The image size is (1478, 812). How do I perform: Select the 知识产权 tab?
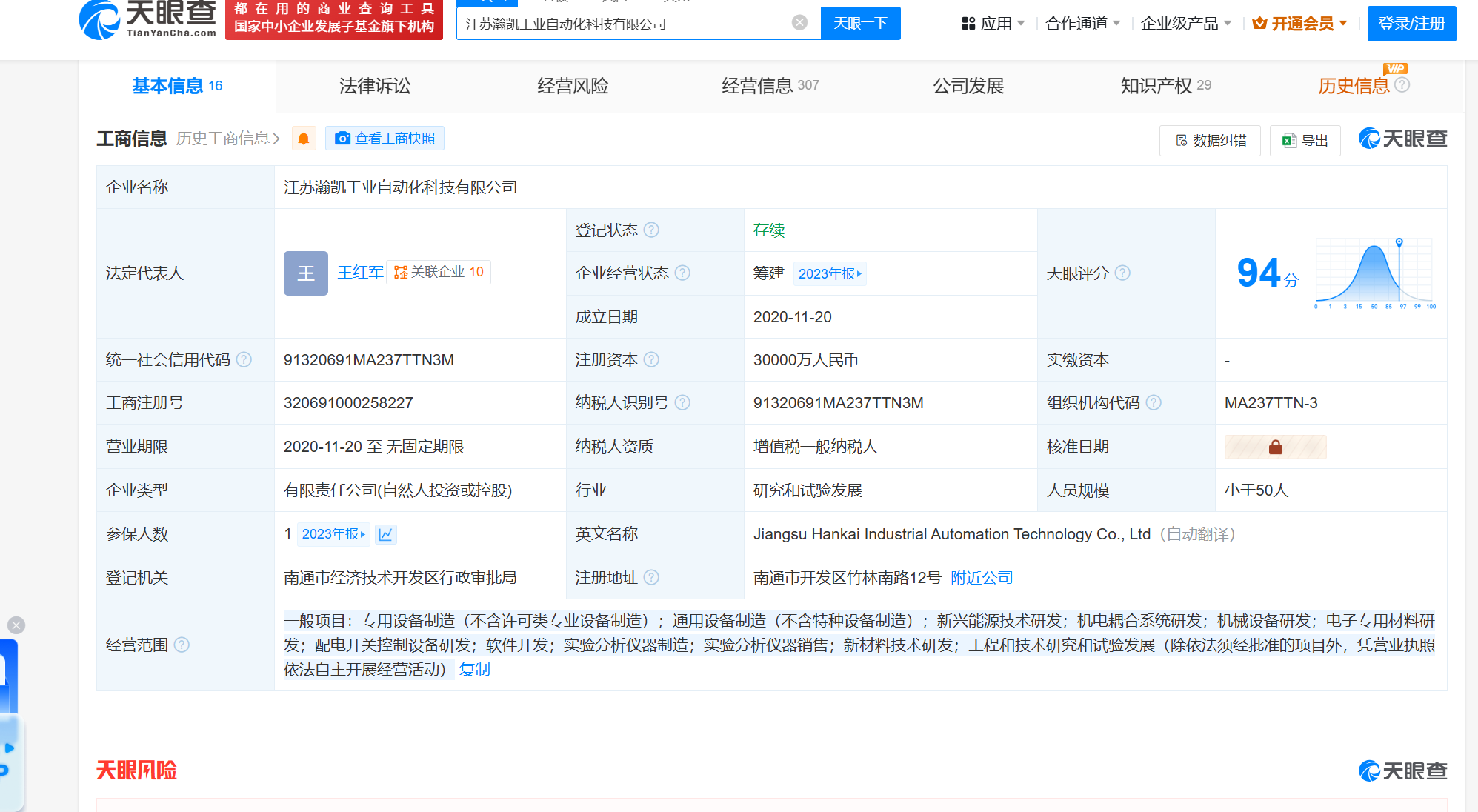(x=1166, y=86)
